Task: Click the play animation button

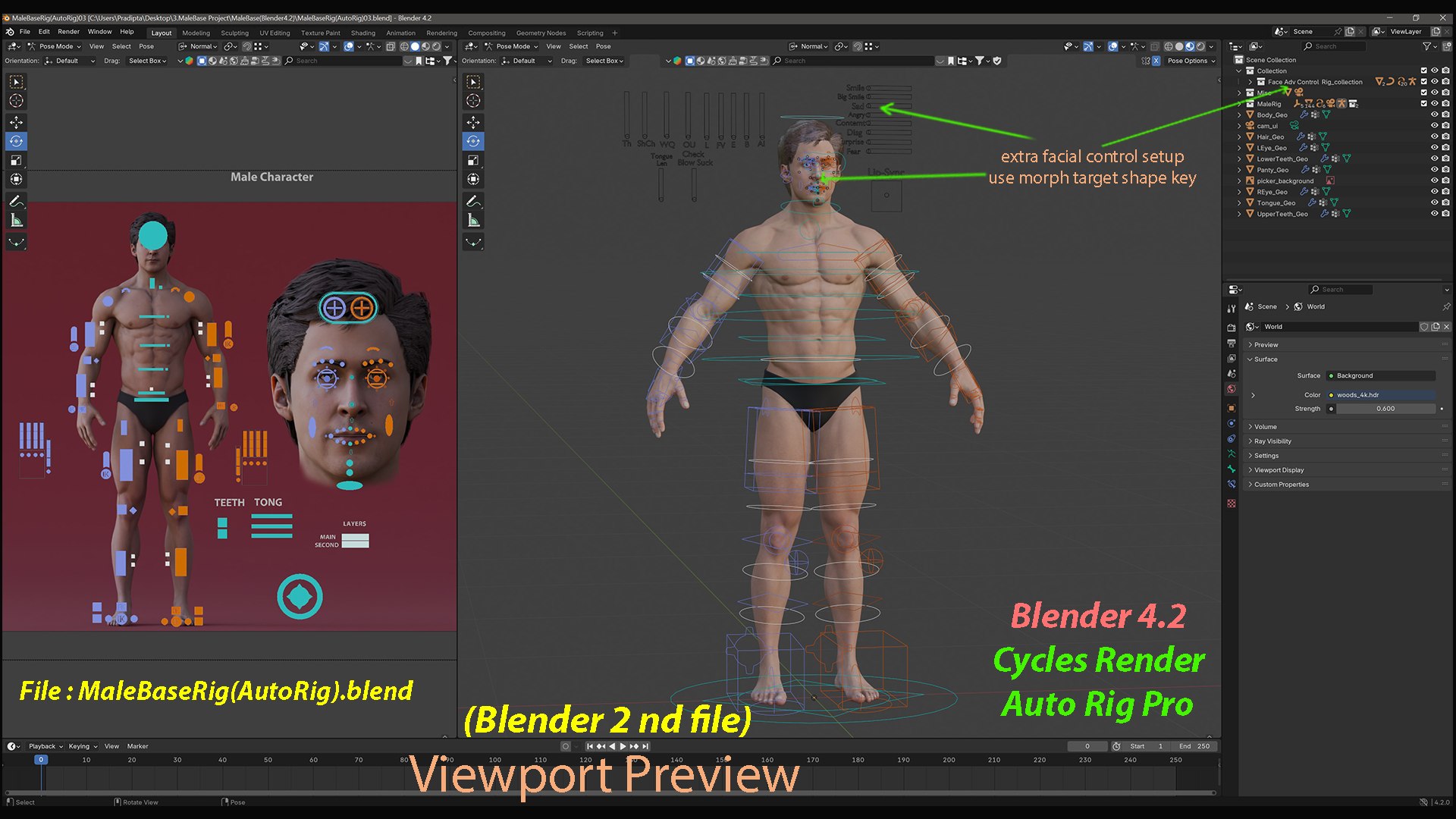Action: coord(623,746)
